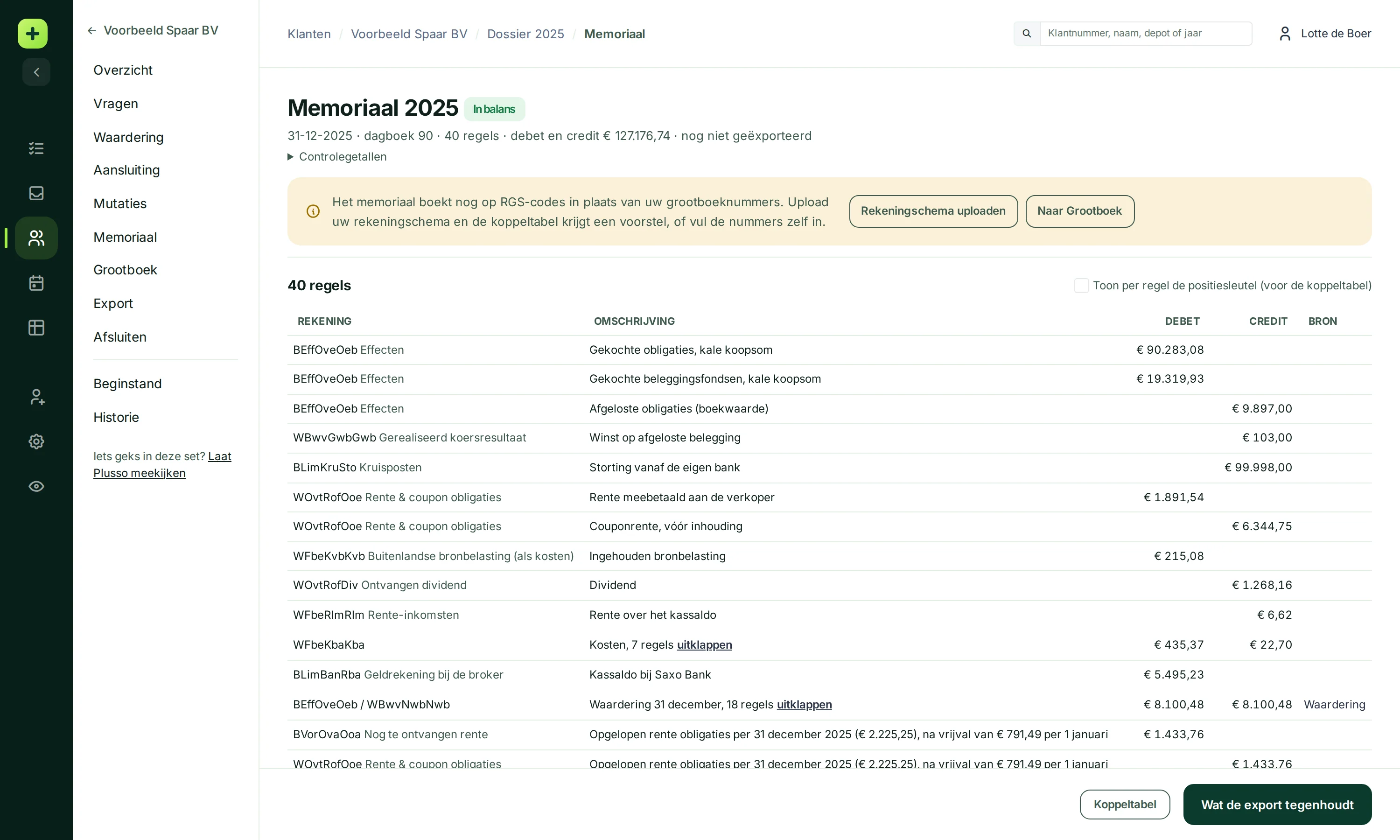Image resolution: width=1400 pixels, height=840 pixels.
Task: Go to Klanten in the breadcrumb
Action: pos(309,34)
